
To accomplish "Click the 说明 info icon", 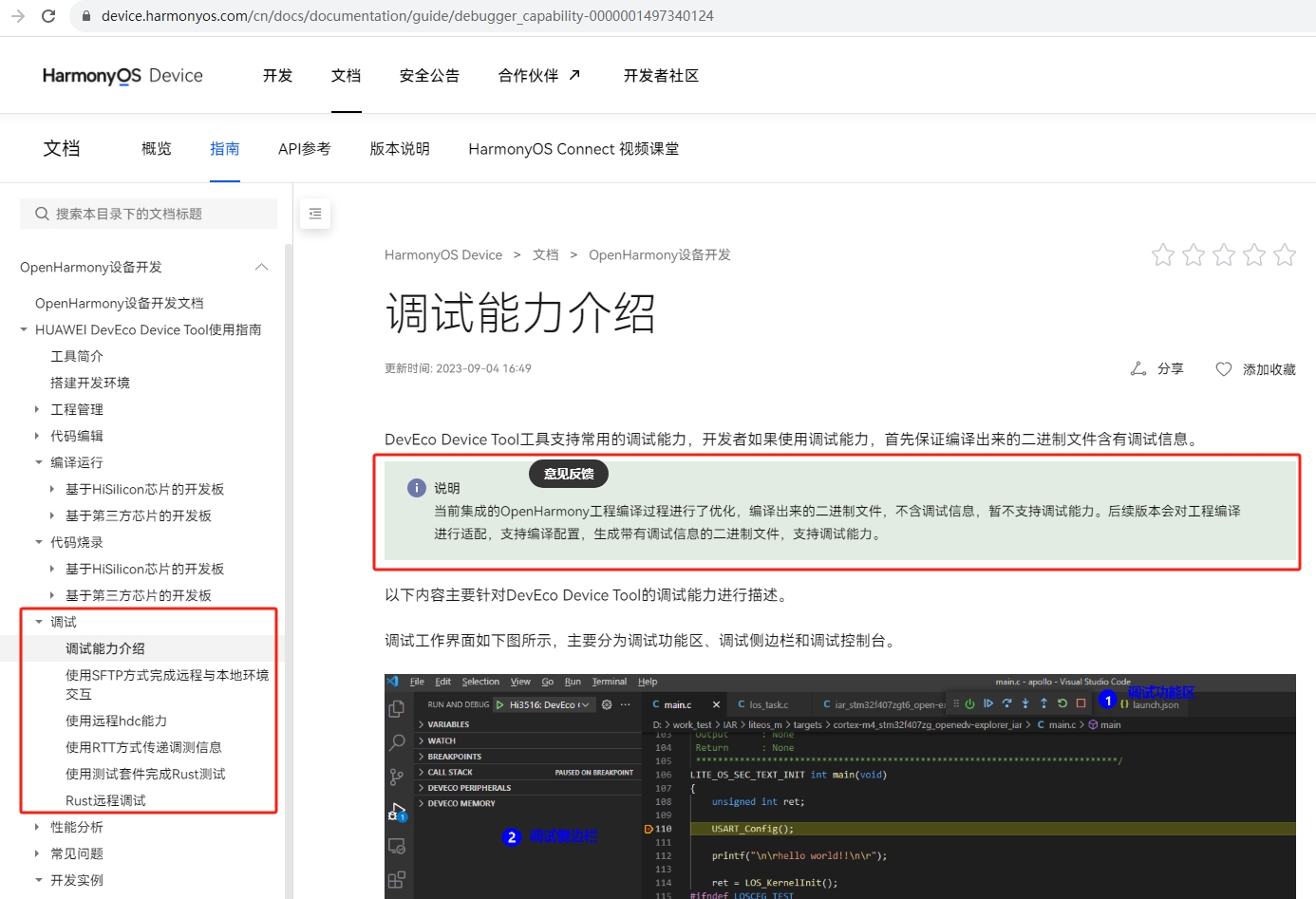I will (417, 488).
